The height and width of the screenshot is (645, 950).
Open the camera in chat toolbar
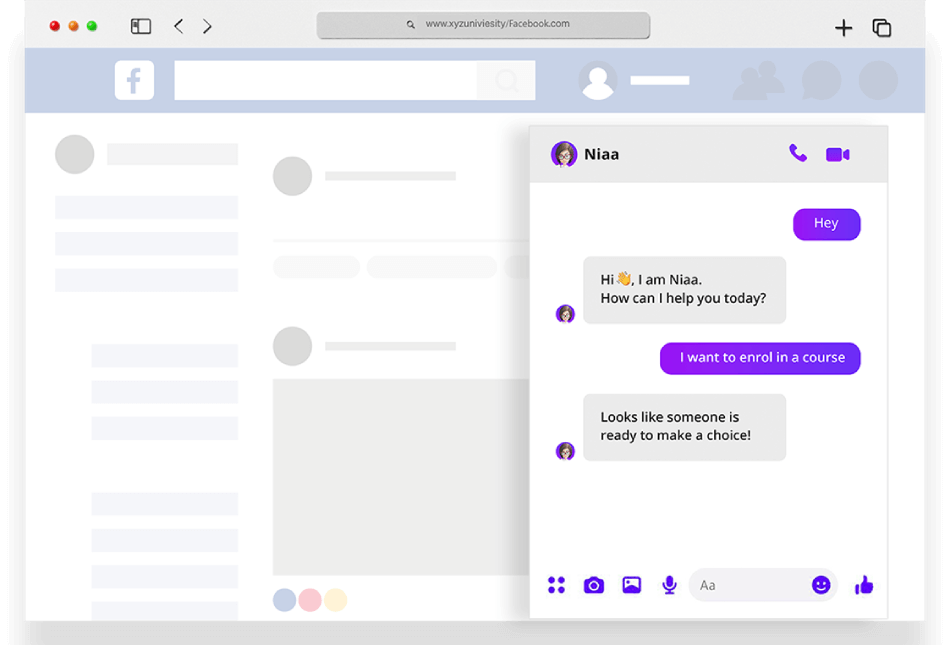coord(594,585)
